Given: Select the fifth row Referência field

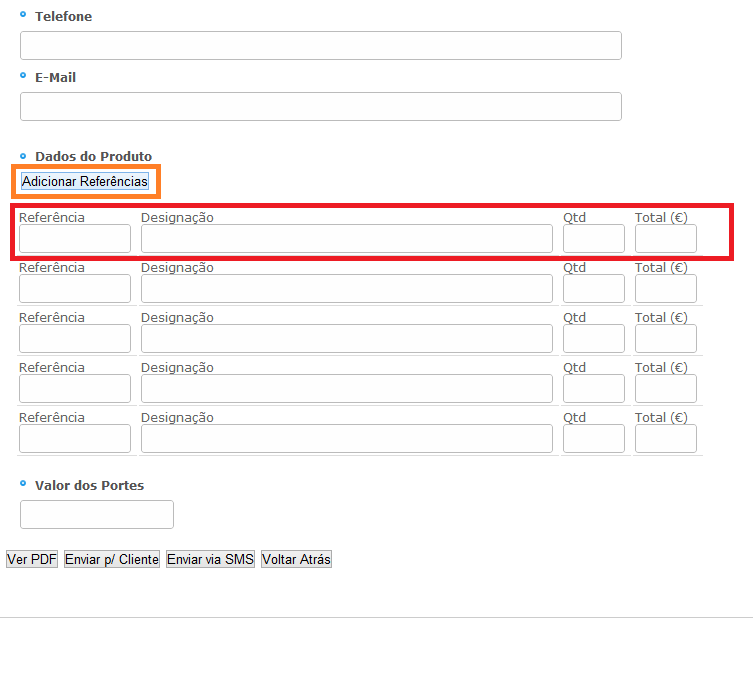Looking at the screenshot, I should click(75, 439).
